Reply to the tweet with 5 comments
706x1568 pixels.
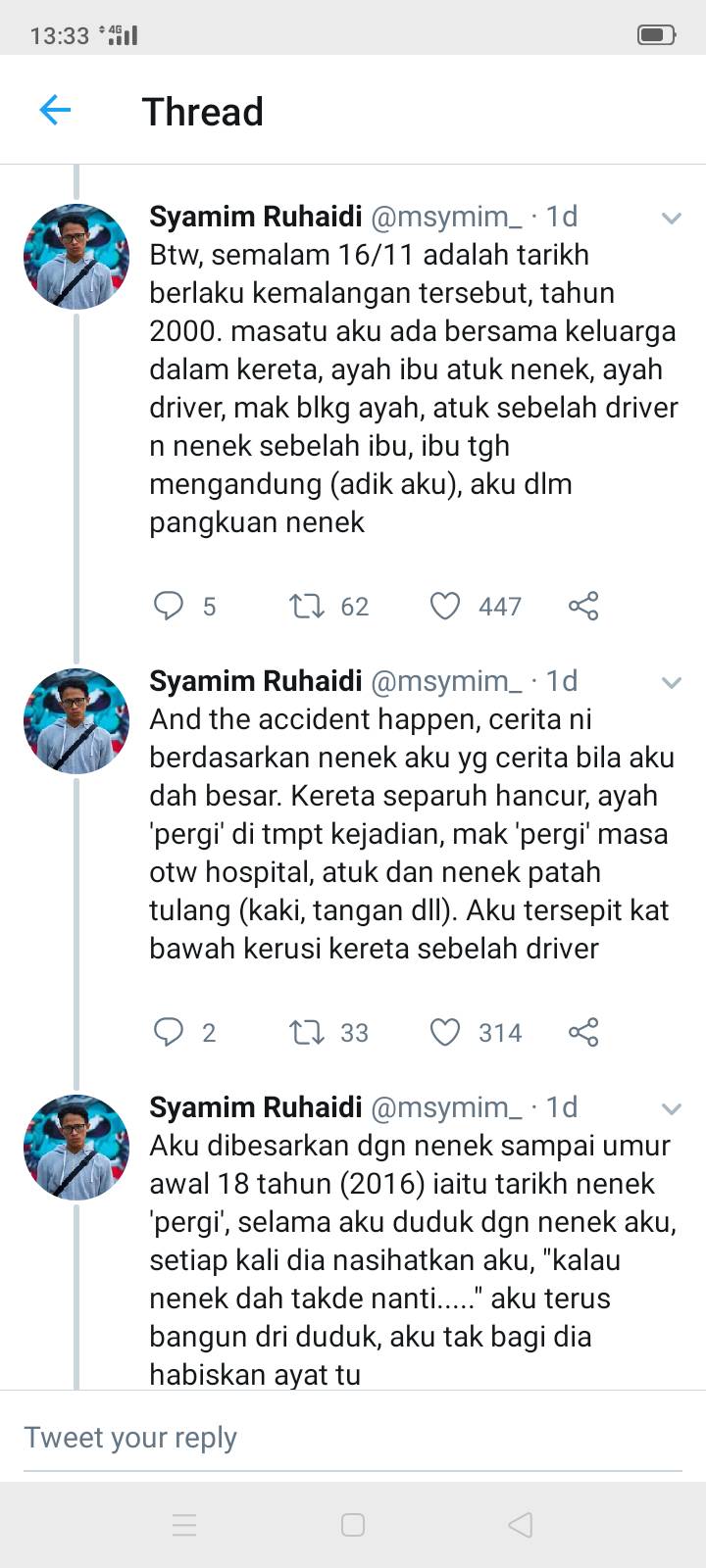click(169, 606)
